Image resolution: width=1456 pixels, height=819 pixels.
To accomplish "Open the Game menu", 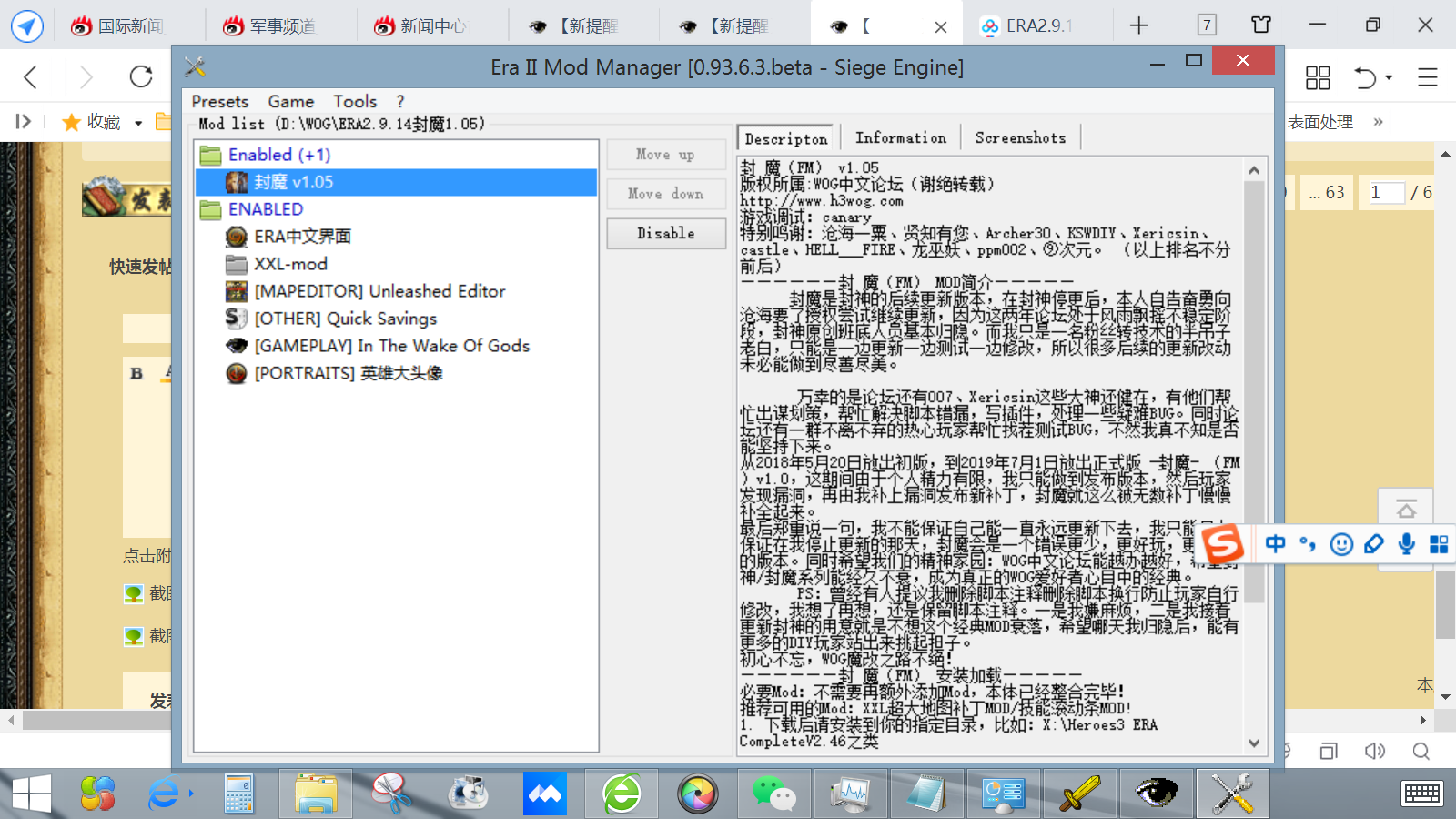I will tap(291, 102).
